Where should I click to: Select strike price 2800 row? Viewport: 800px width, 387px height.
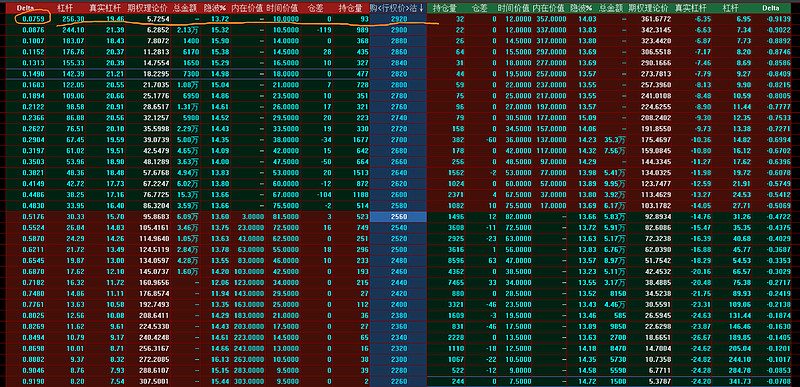tap(398, 85)
